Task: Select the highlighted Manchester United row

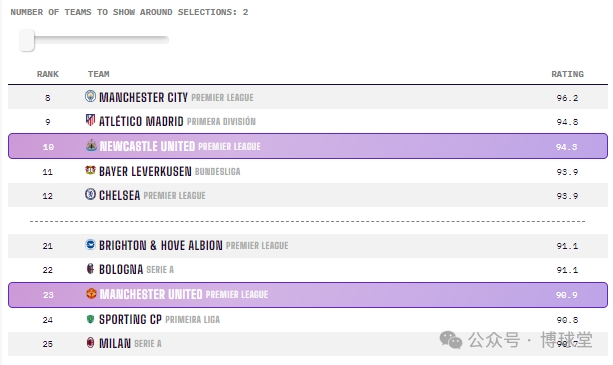Action: [308, 295]
